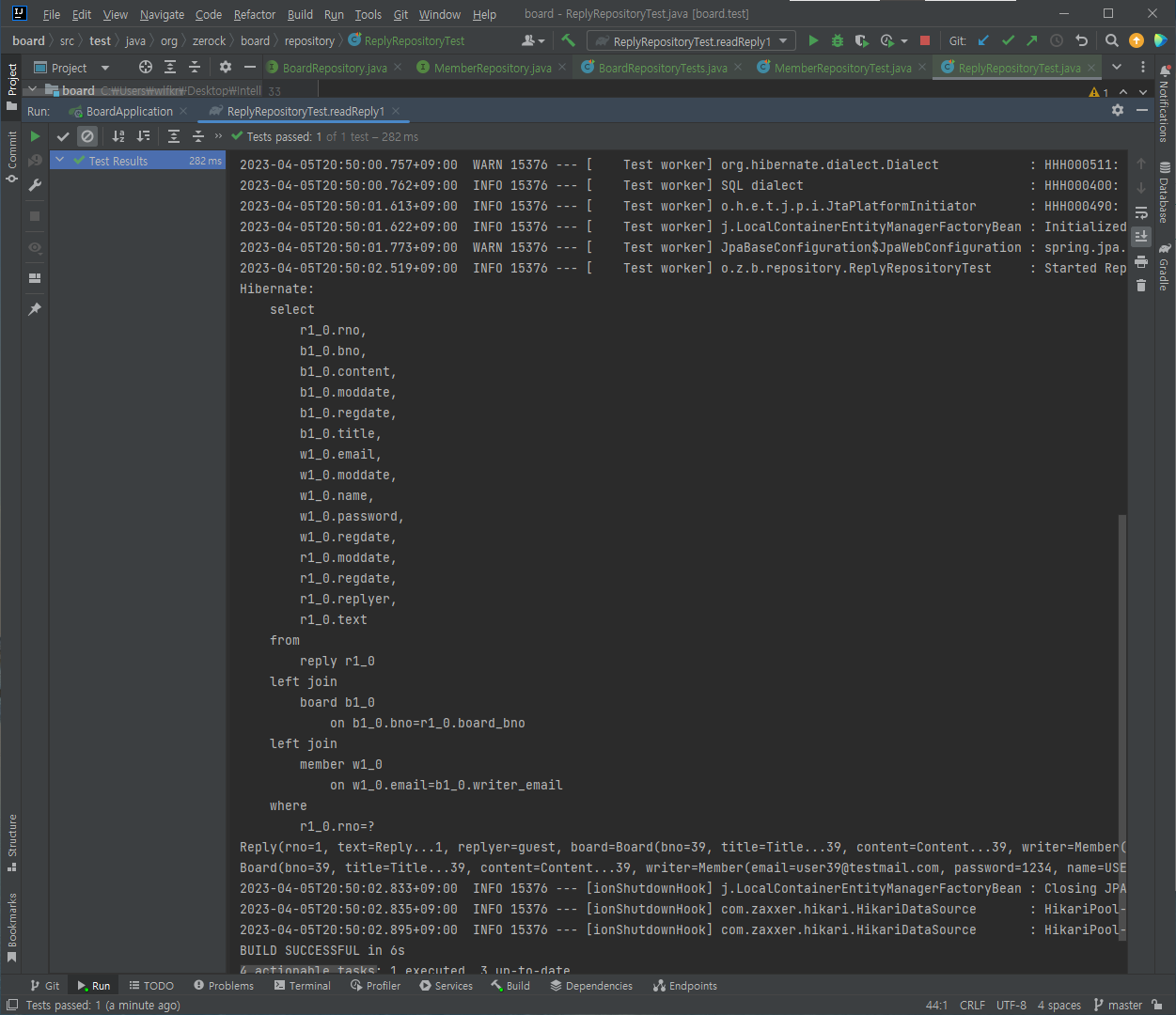This screenshot has width=1176, height=1015.
Task: Hide the Project panel with the minus icon
Action: (x=249, y=67)
